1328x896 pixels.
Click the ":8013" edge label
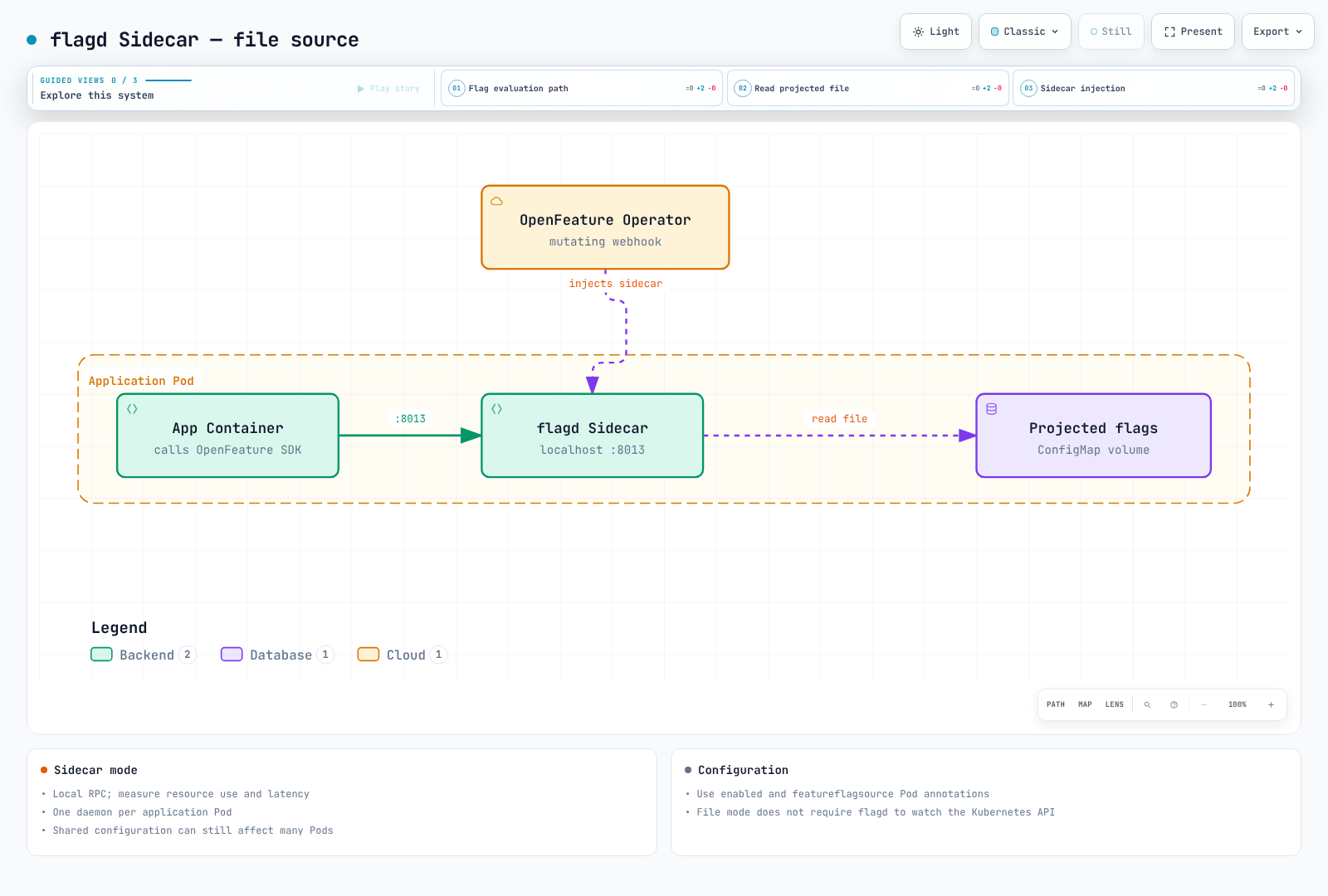tap(410, 419)
